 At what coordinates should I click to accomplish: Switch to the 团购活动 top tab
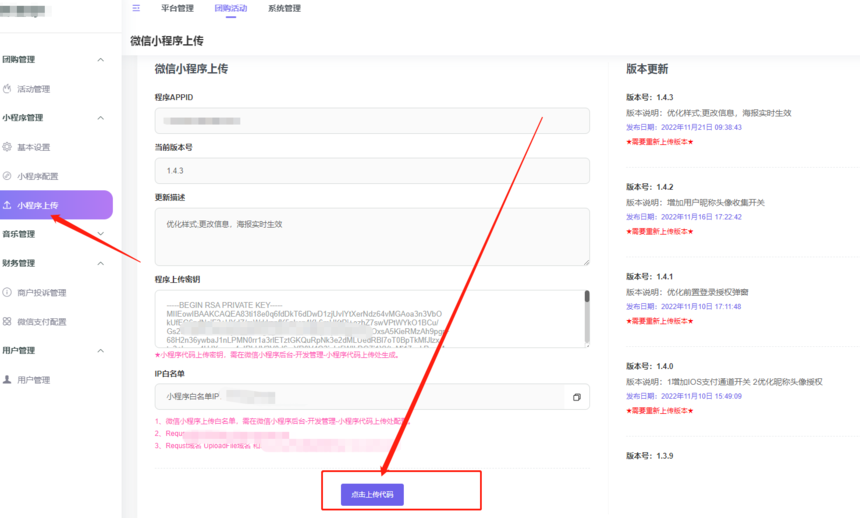click(231, 8)
